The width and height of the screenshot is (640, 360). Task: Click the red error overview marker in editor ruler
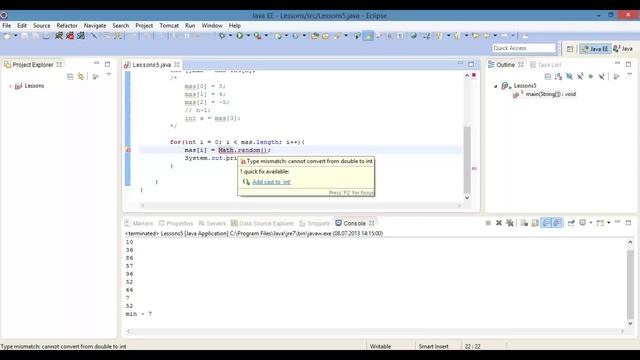pos(474,168)
